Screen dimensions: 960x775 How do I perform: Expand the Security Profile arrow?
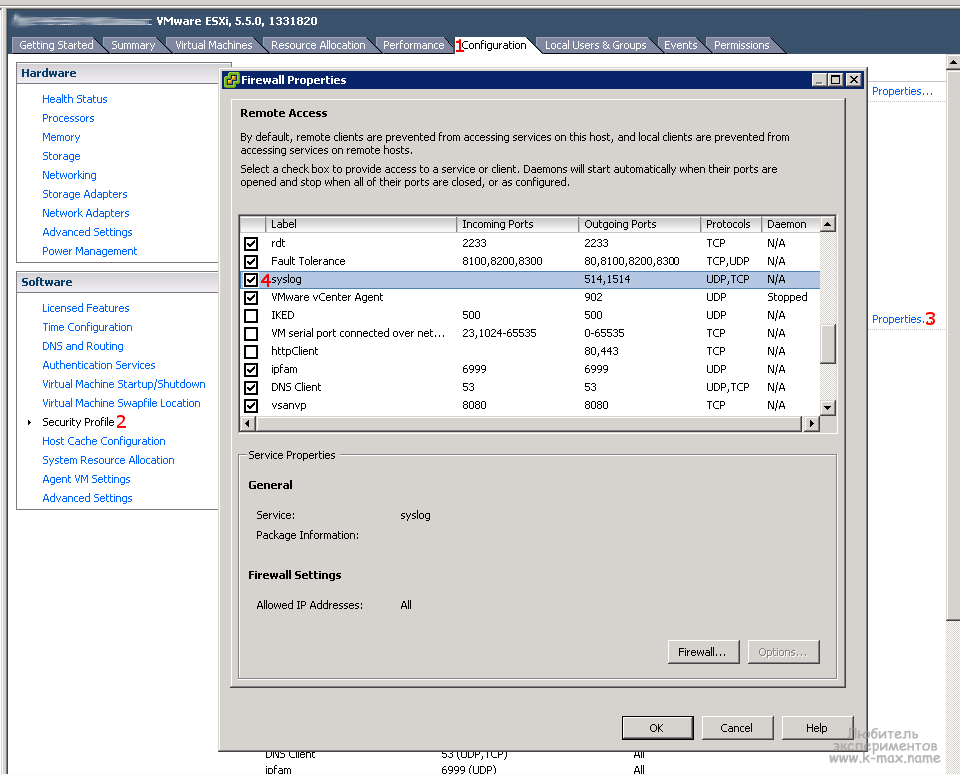29,422
